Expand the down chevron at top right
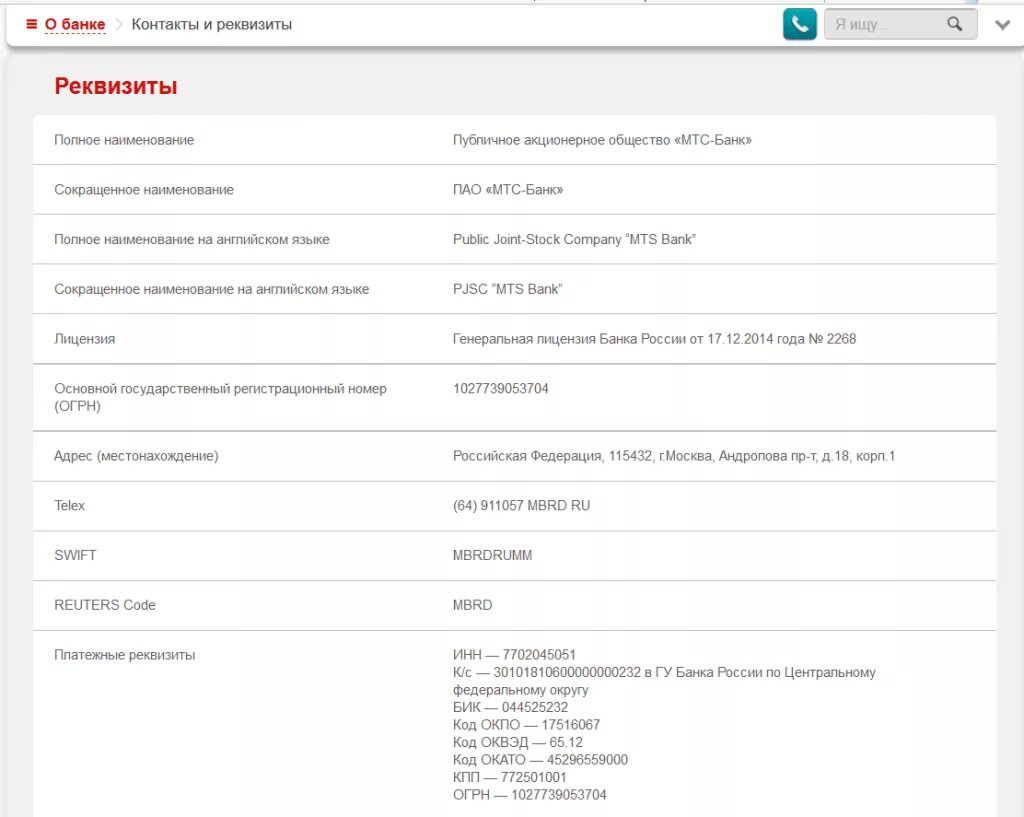Viewport: 1024px width, 817px height. pos(1002,25)
